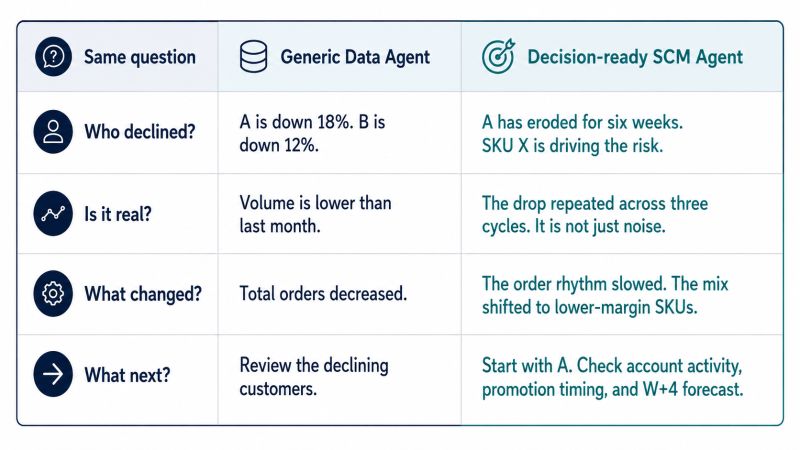Viewport: 800px width, 450px height.
Task: Click the target with arrow icon
Action: click(498, 56)
